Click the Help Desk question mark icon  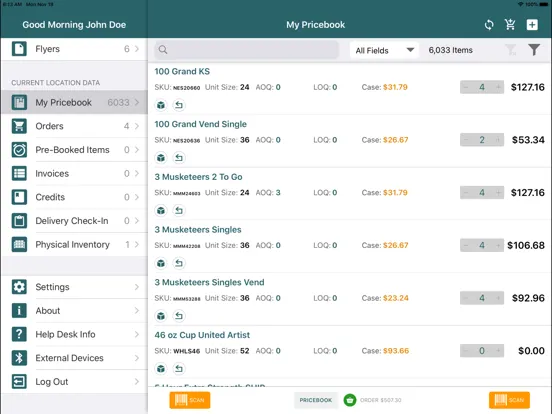pos(19,334)
